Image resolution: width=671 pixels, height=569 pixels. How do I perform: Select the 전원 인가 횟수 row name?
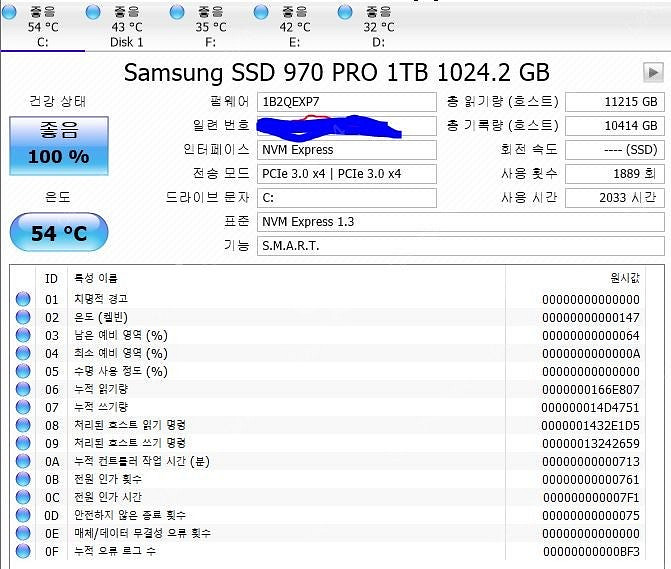[107, 479]
